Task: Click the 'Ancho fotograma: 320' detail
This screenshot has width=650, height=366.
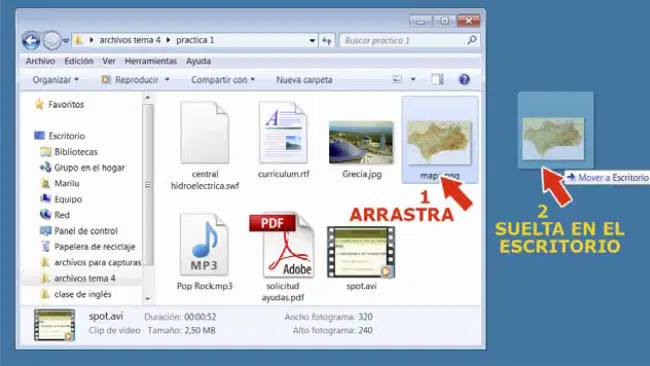Action: (328, 317)
